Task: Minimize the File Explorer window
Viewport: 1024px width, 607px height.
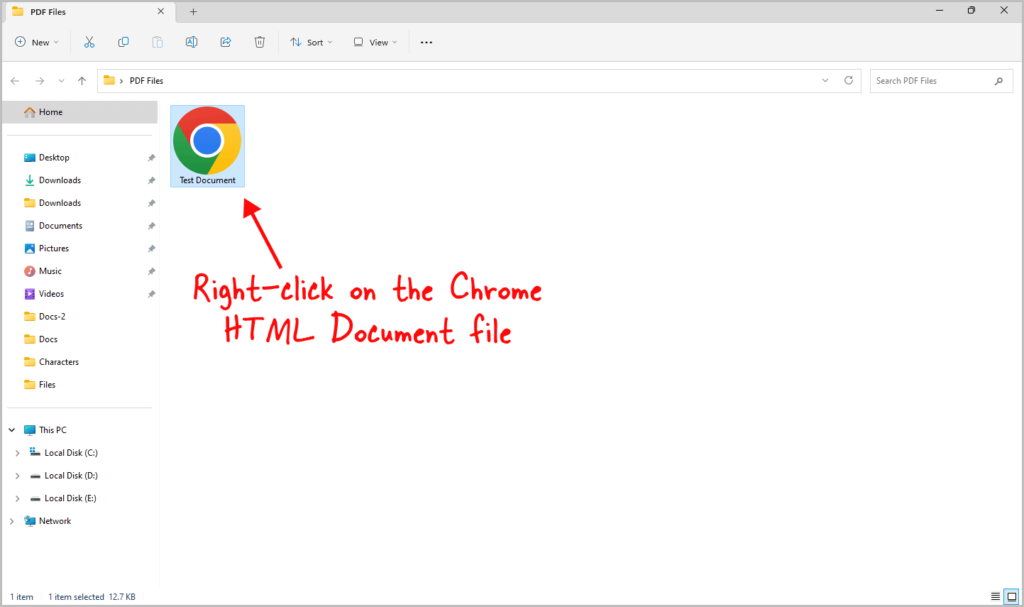Action: [939, 10]
